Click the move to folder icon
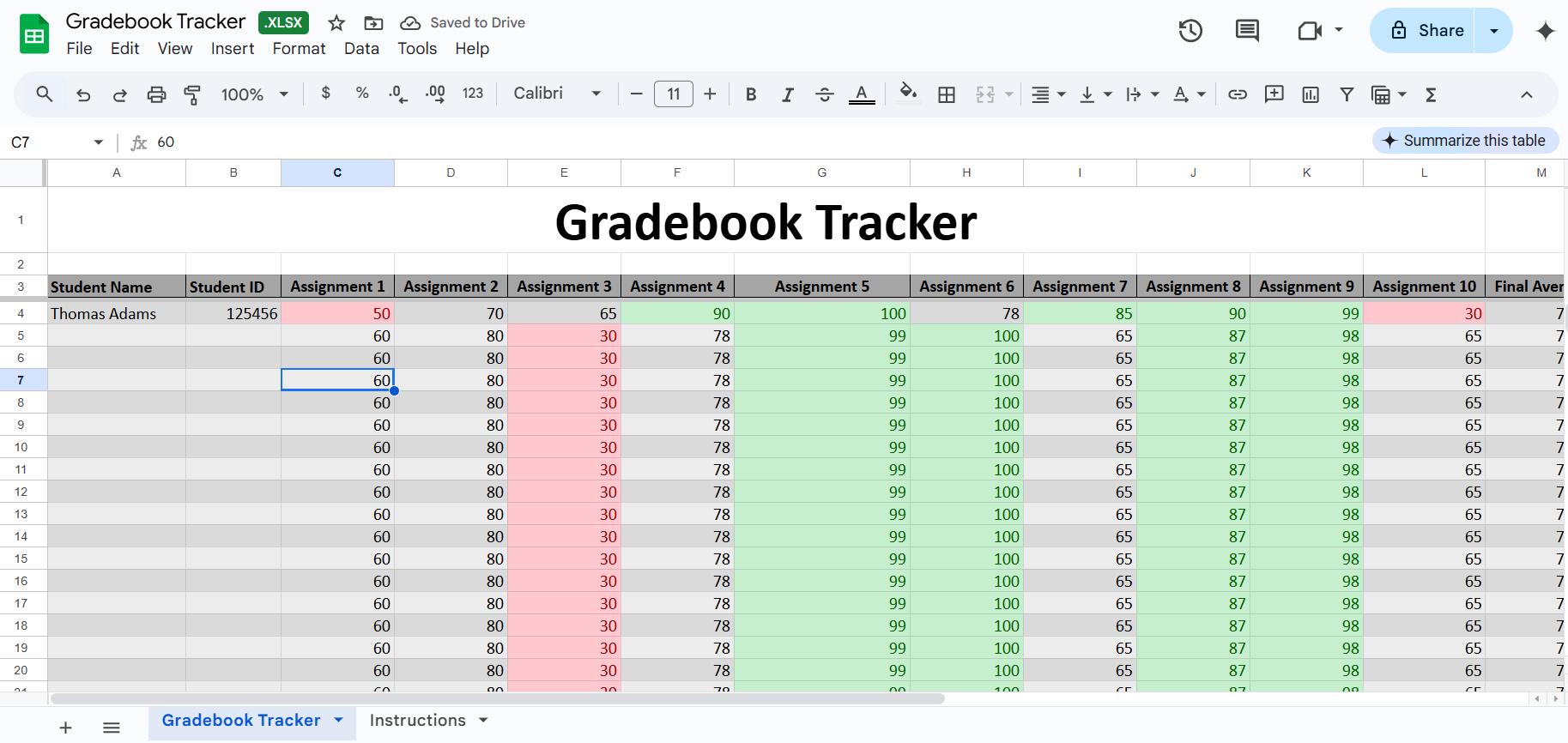 tap(373, 23)
